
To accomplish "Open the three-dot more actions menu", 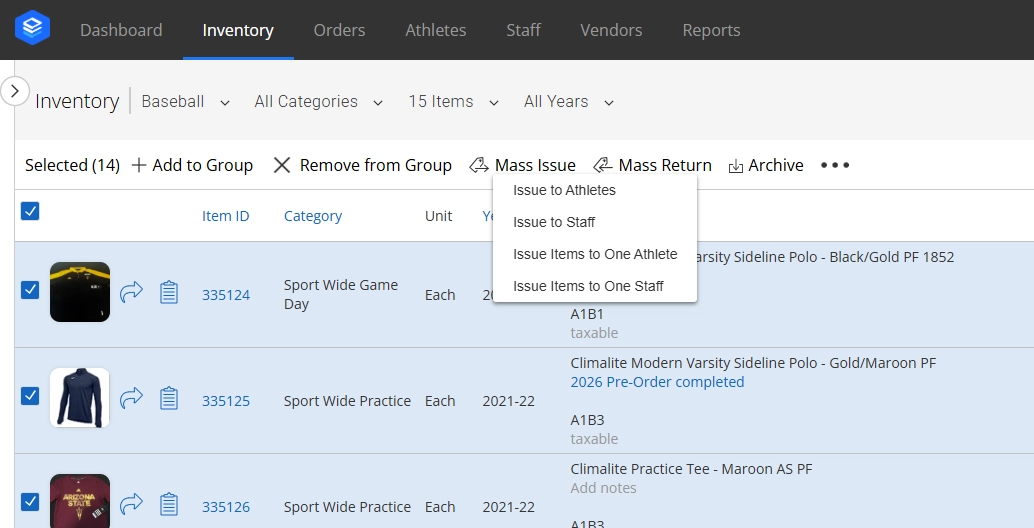I will pyautogui.click(x=835, y=165).
